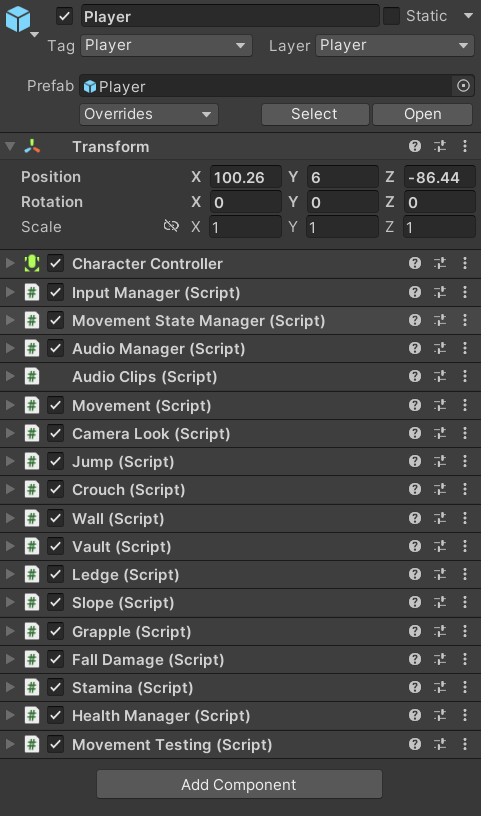Expand the Movement State Manager component
Viewport: 481px width, 816px height.
click(10, 321)
